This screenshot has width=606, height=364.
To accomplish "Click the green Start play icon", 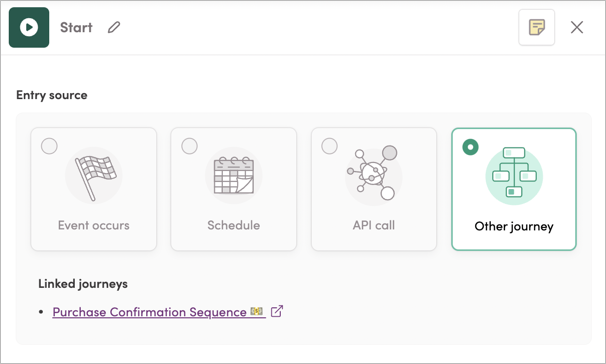I will point(29,27).
